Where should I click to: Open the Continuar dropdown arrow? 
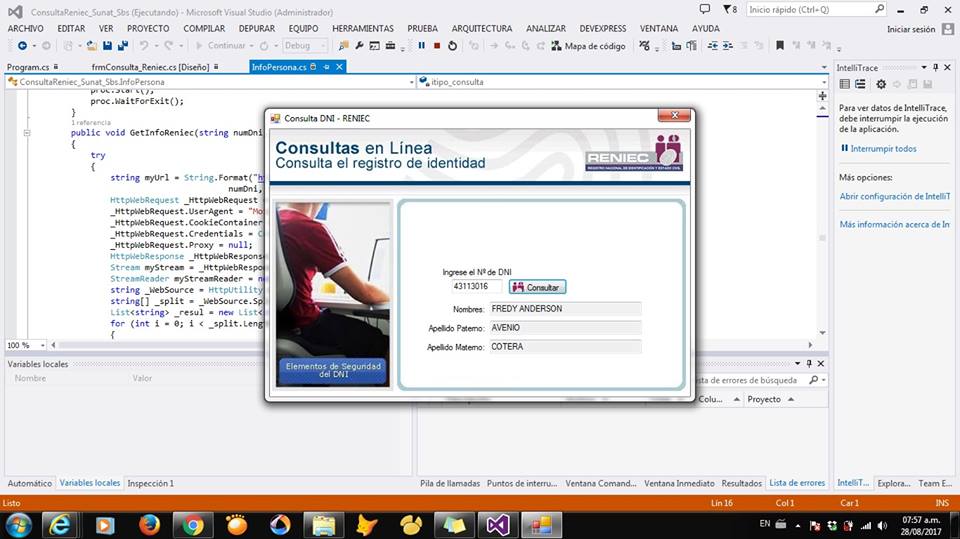point(250,46)
